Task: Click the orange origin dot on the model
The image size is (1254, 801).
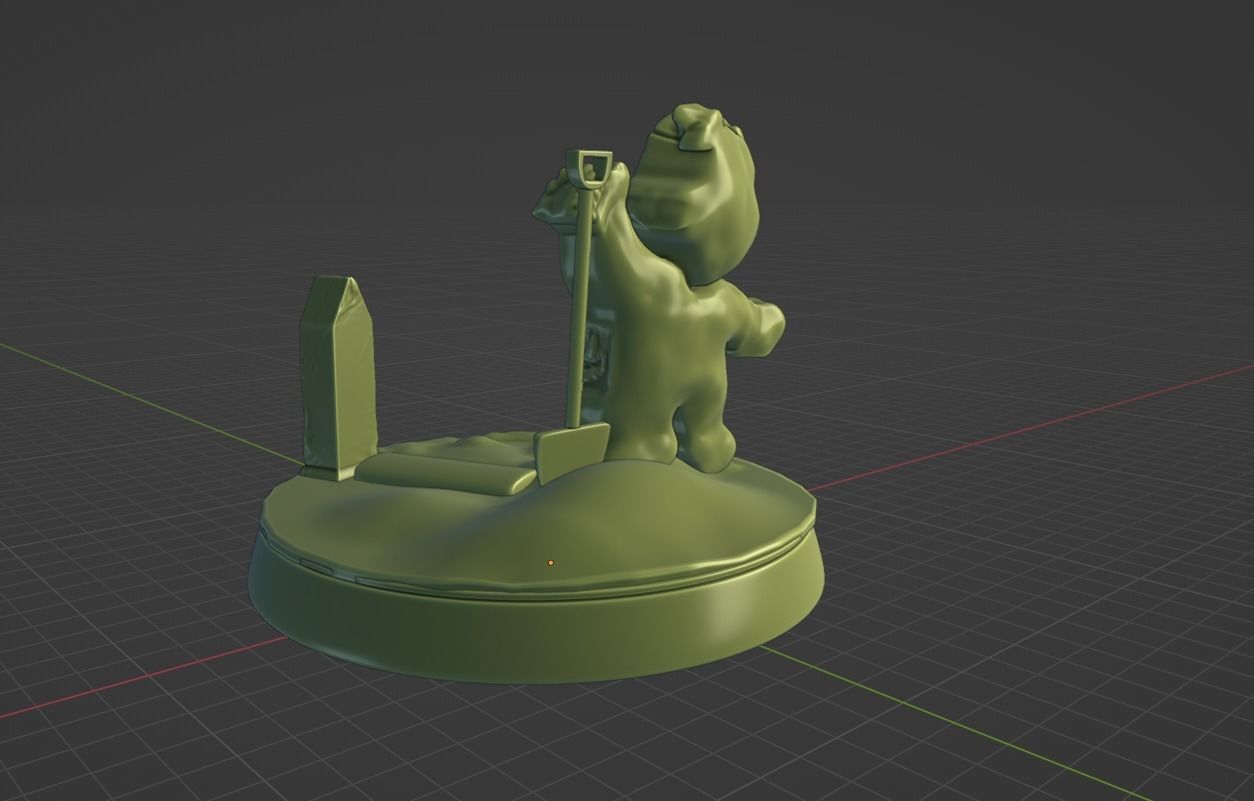Action: [550, 563]
